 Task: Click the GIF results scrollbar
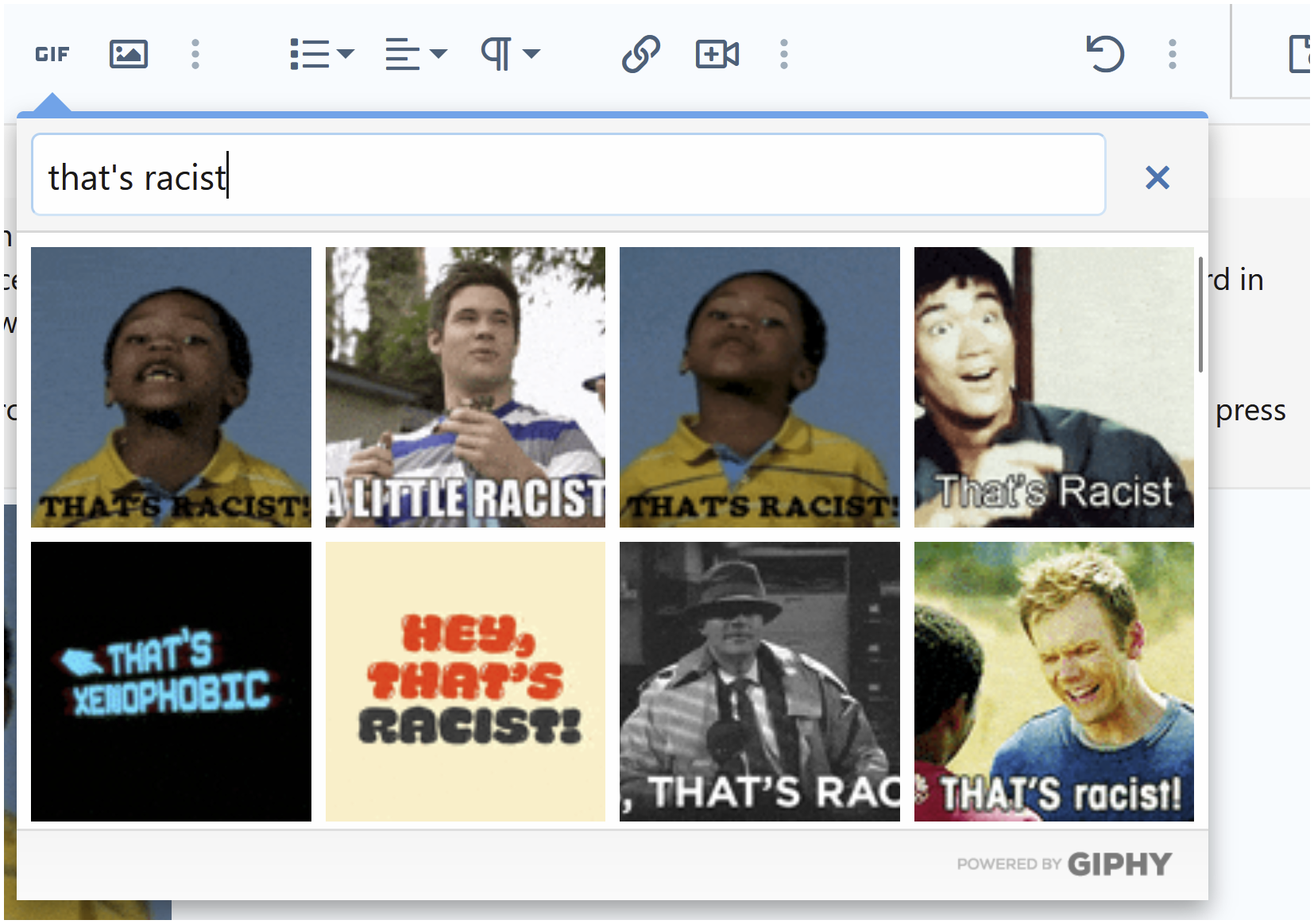point(1200,315)
